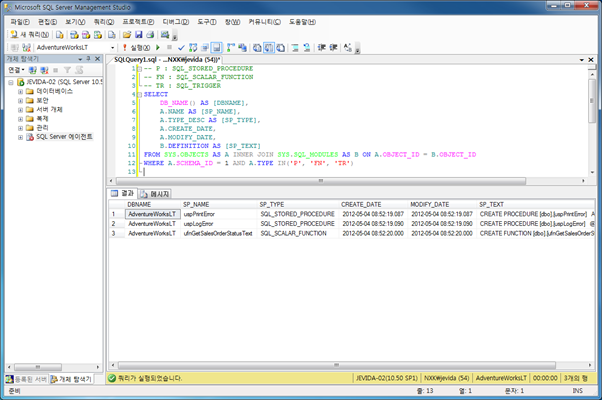The image size is (602, 400).
Task: Start debugging with the green play icon
Action: click(x=158, y=48)
